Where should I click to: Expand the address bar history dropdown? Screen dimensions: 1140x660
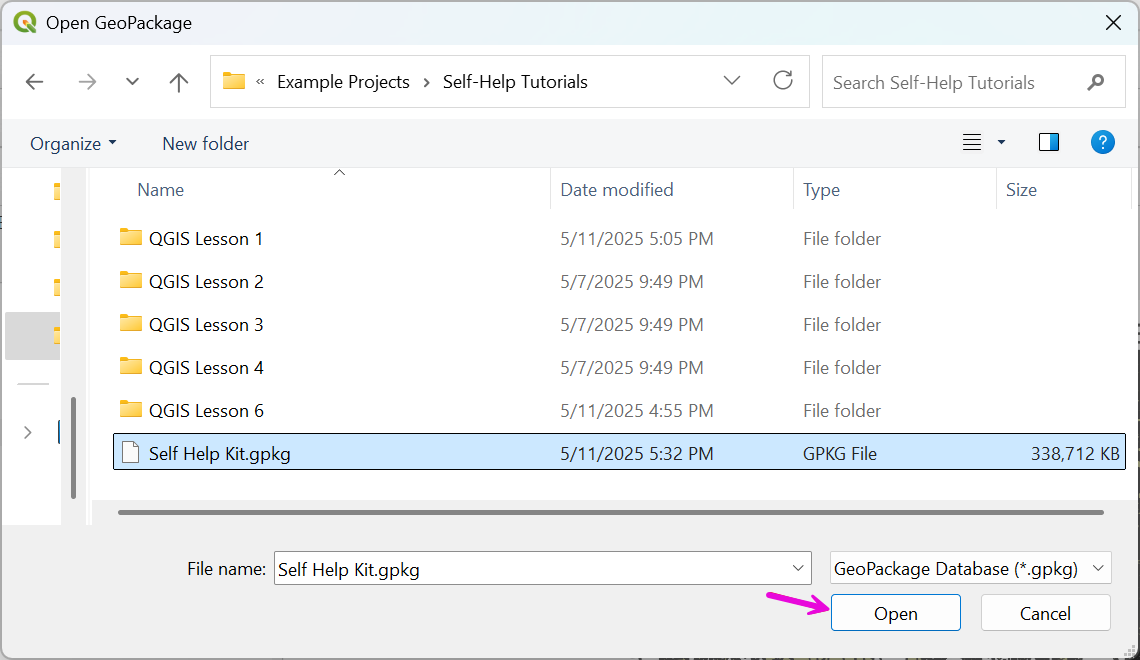click(x=732, y=81)
